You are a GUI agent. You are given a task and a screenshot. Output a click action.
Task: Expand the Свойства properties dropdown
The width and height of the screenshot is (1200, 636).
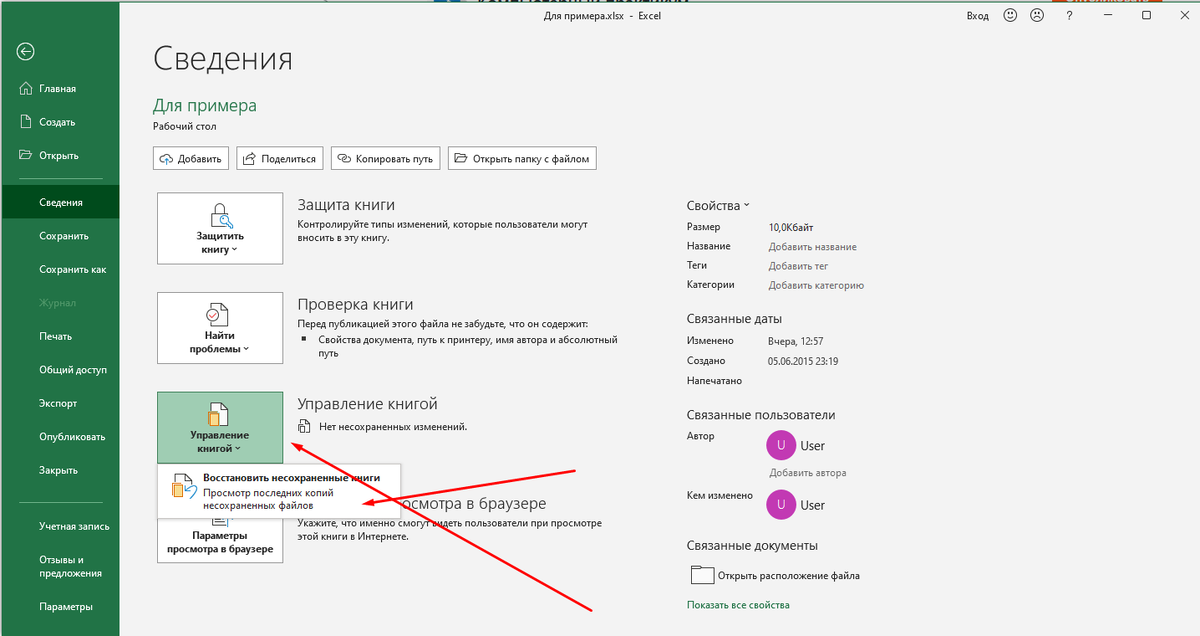[x=718, y=205]
